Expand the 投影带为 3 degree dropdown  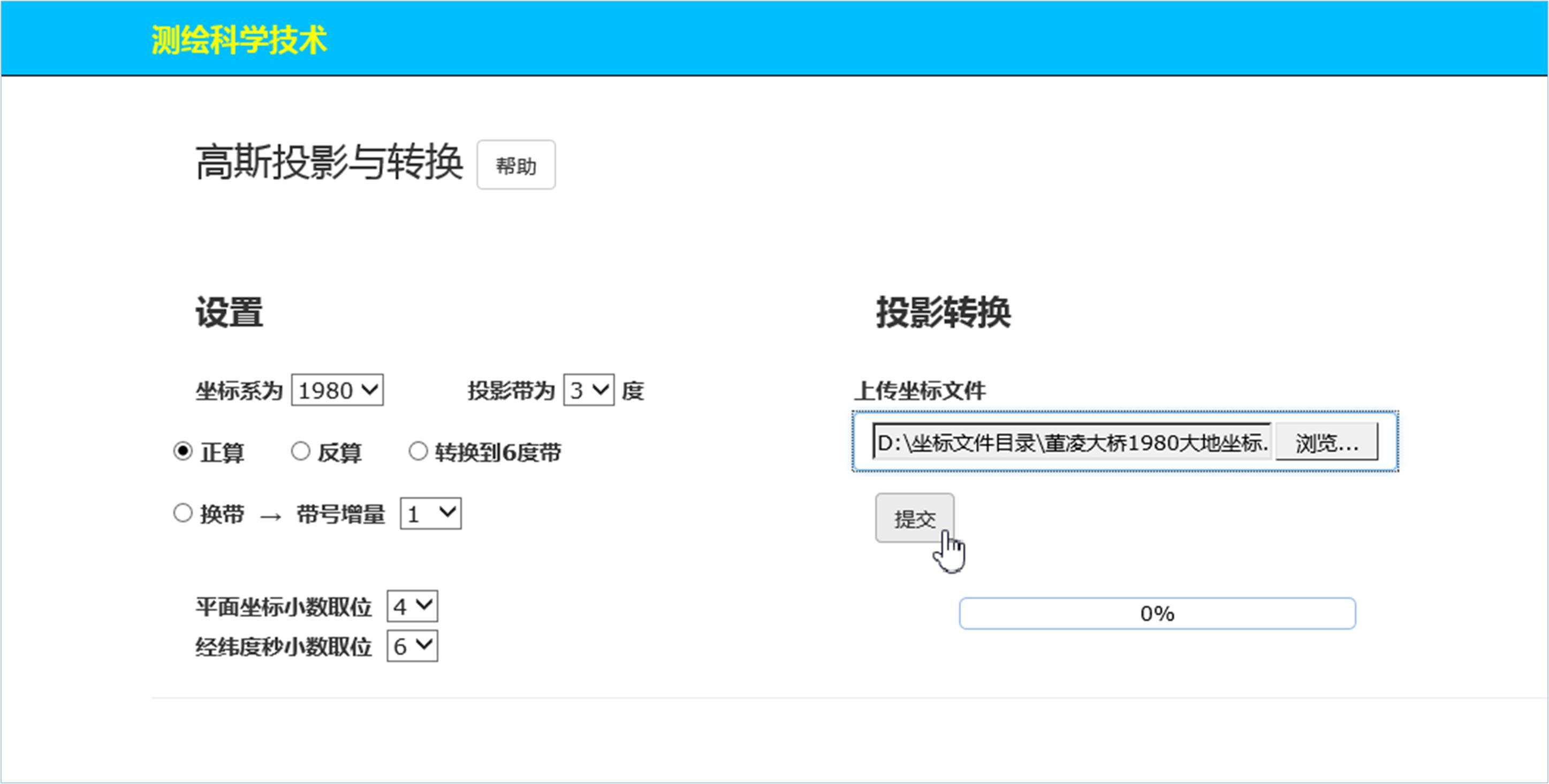(x=588, y=390)
